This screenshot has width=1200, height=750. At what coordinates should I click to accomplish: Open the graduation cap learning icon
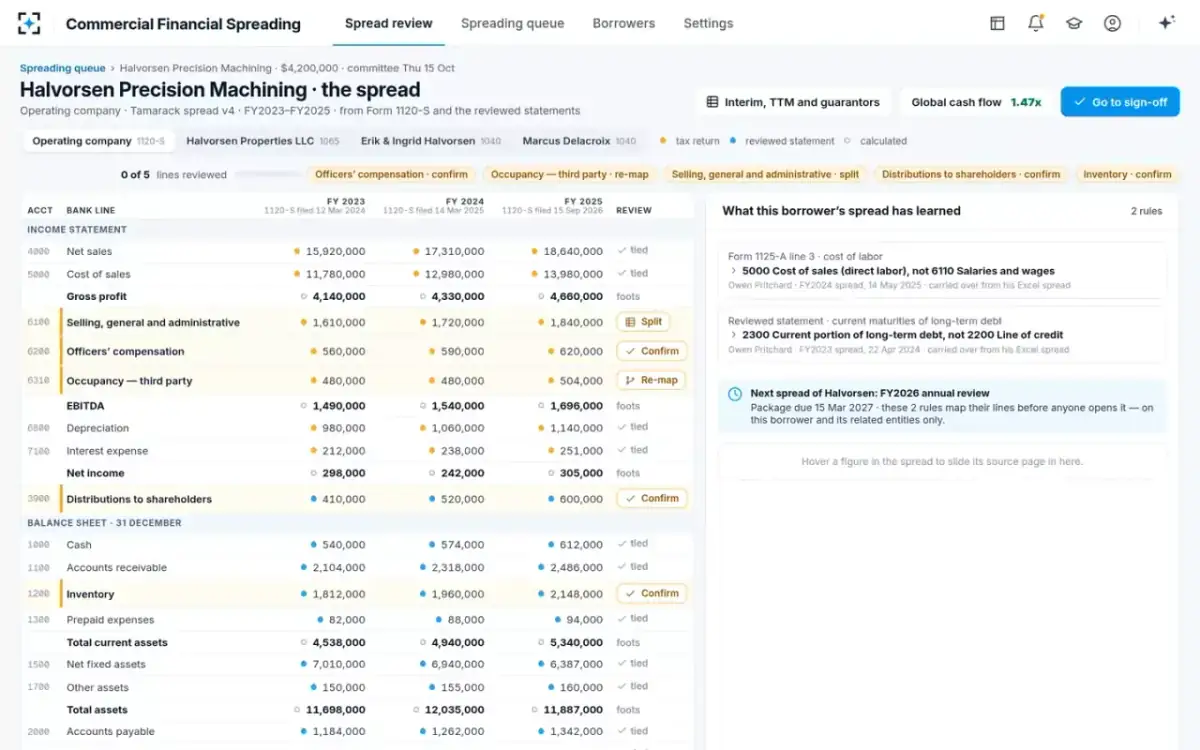click(1074, 23)
